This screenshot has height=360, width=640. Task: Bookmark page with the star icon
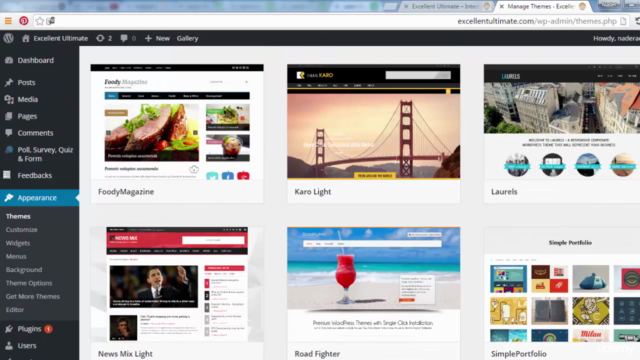point(40,21)
